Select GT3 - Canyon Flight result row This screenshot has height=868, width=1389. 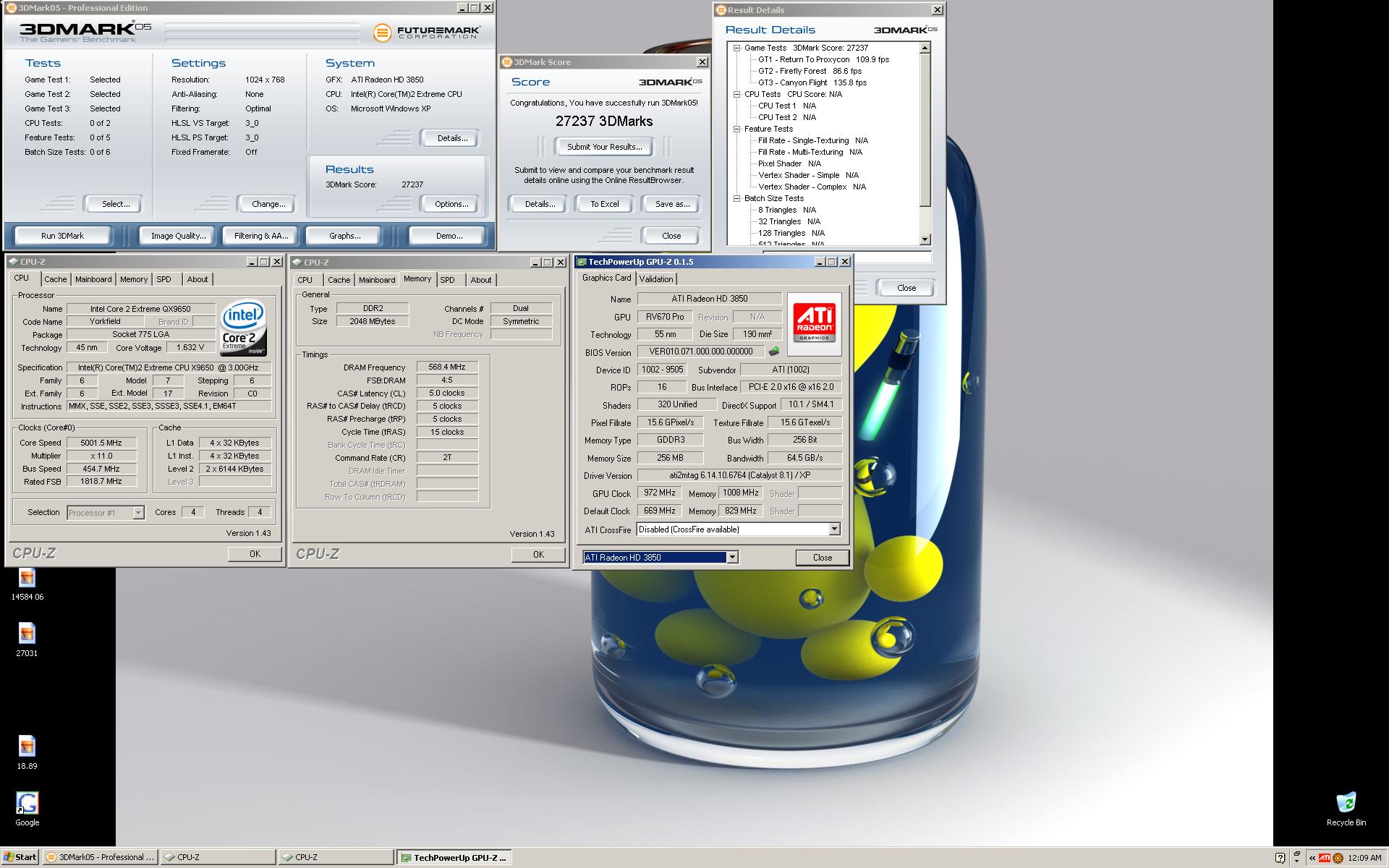coord(812,82)
